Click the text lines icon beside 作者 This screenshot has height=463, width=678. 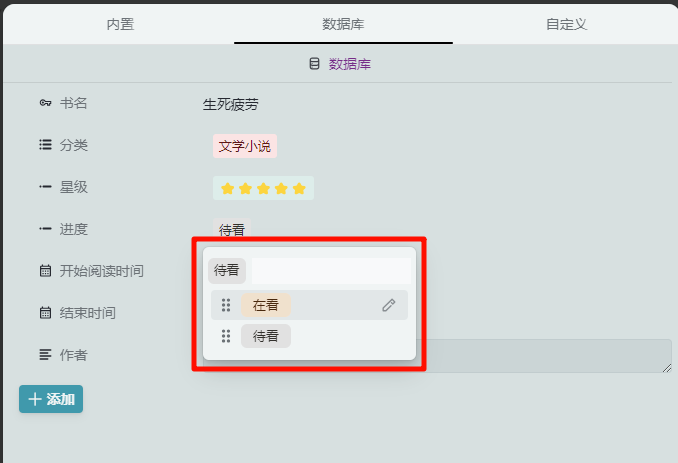pyautogui.click(x=45, y=355)
